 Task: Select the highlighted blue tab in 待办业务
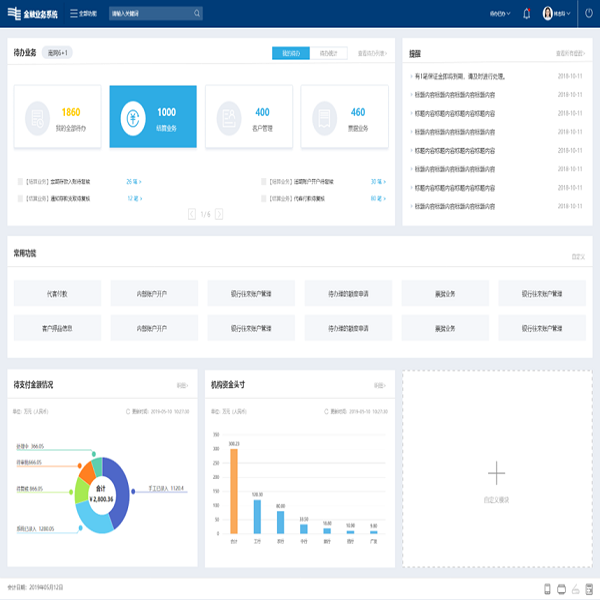[291, 52]
